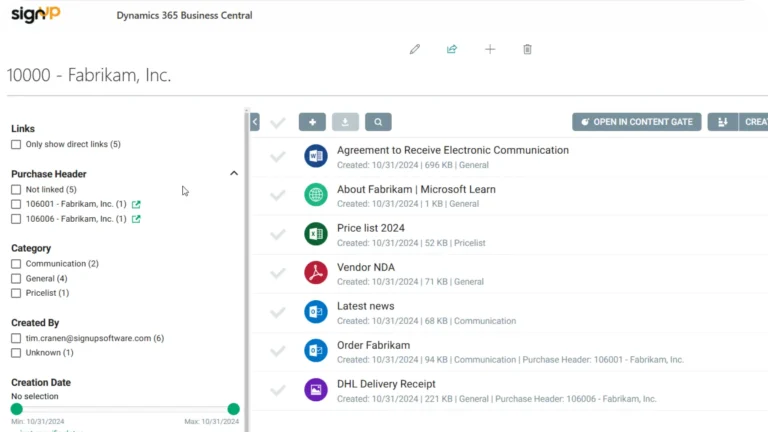Click the minimum Creation Date slider handle
Image resolution: width=768 pixels, height=432 pixels.
click(16, 409)
